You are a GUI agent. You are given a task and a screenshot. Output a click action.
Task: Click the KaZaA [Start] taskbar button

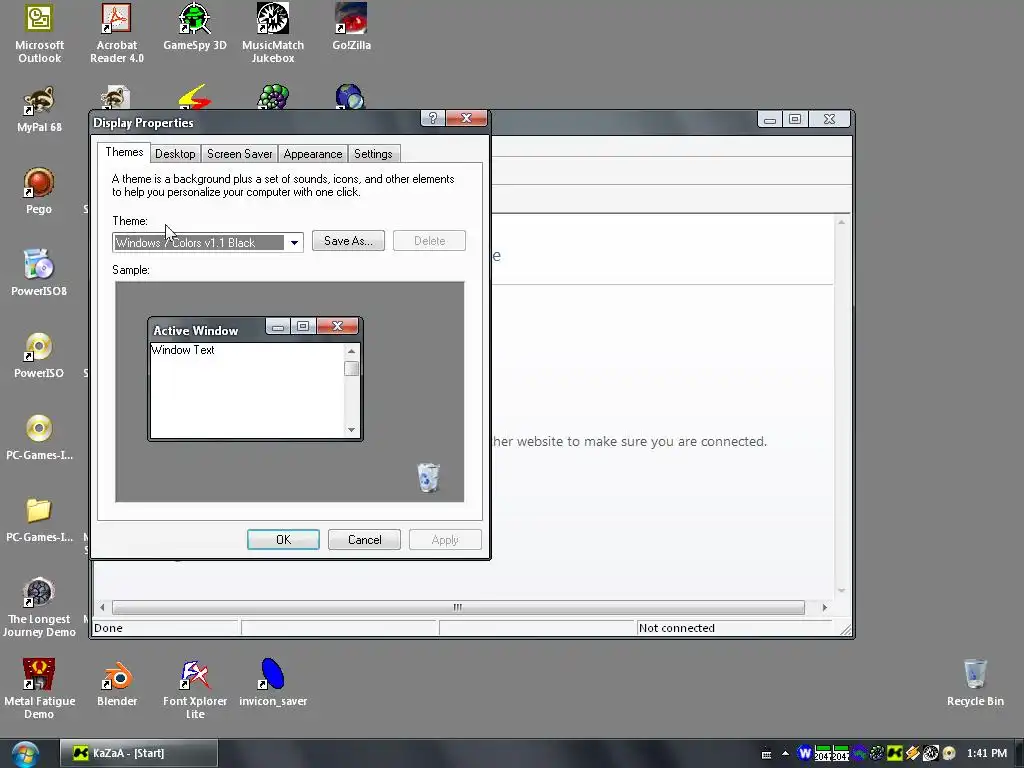(x=138, y=753)
